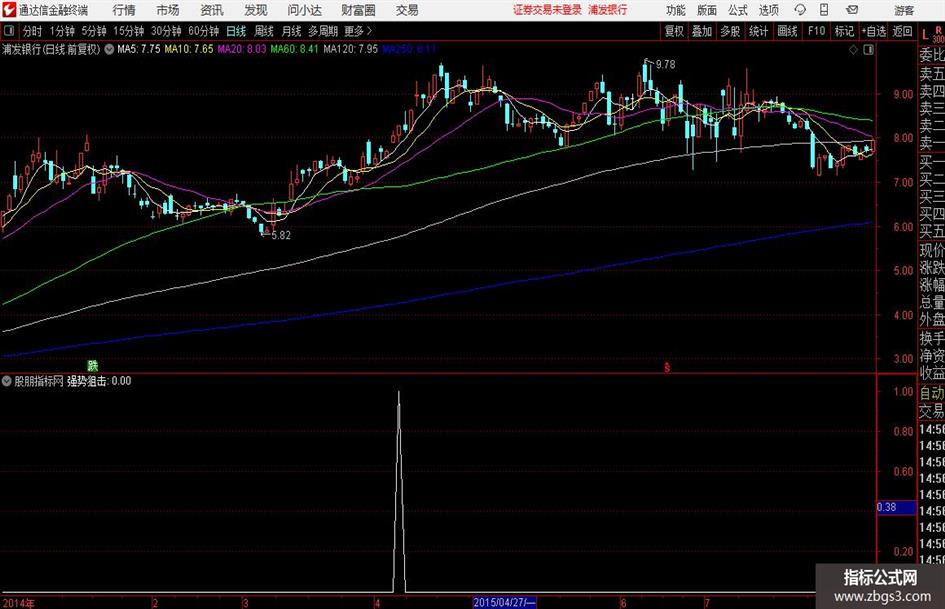
Task: Add stock via +自选 button
Action: tap(874, 31)
